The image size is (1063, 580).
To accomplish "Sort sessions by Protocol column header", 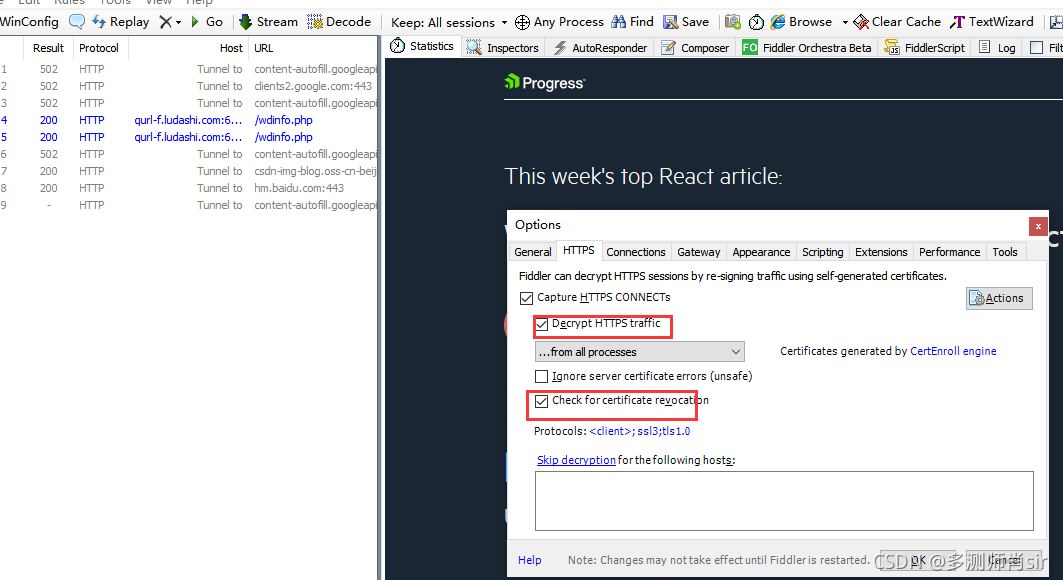I will click(x=98, y=48).
